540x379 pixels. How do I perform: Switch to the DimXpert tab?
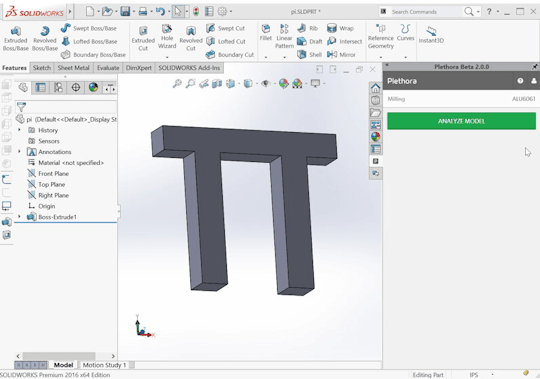[138, 68]
